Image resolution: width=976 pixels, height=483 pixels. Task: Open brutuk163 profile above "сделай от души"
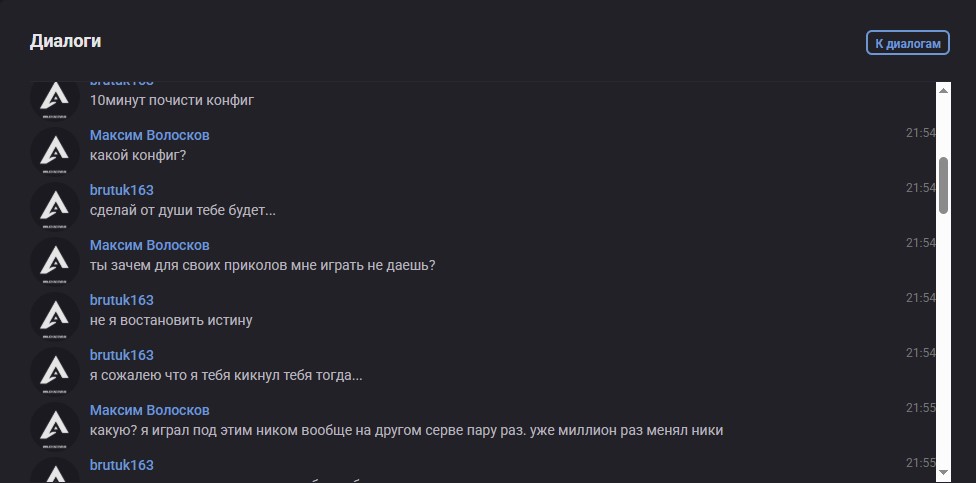[121, 190]
